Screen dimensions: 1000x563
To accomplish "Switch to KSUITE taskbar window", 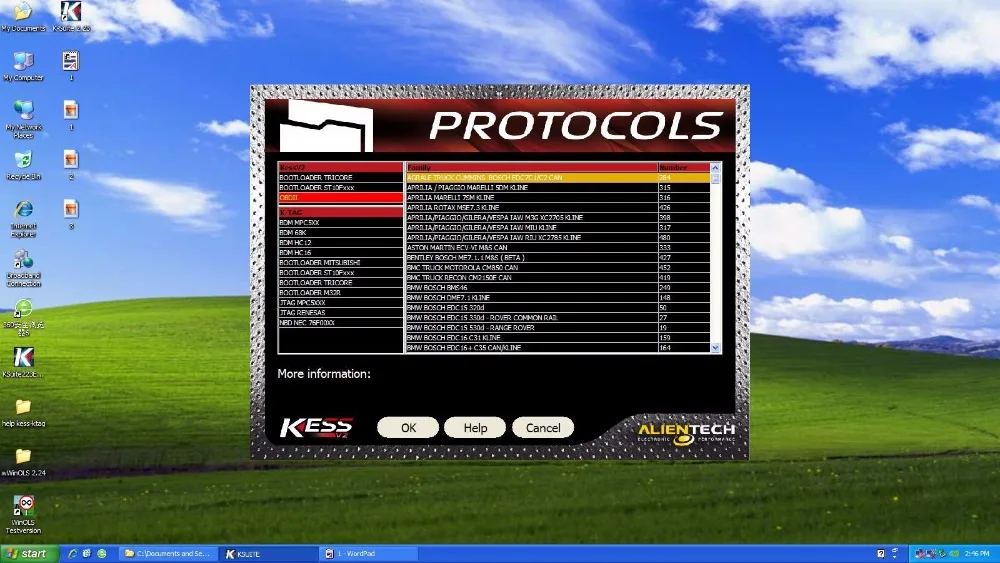I will [268, 553].
